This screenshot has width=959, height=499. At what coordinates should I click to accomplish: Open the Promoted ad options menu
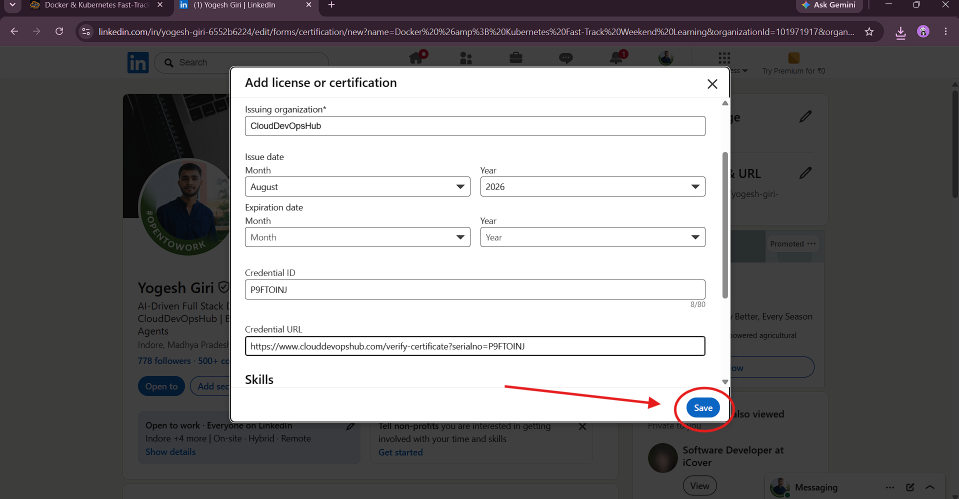click(x=812, y=243)
